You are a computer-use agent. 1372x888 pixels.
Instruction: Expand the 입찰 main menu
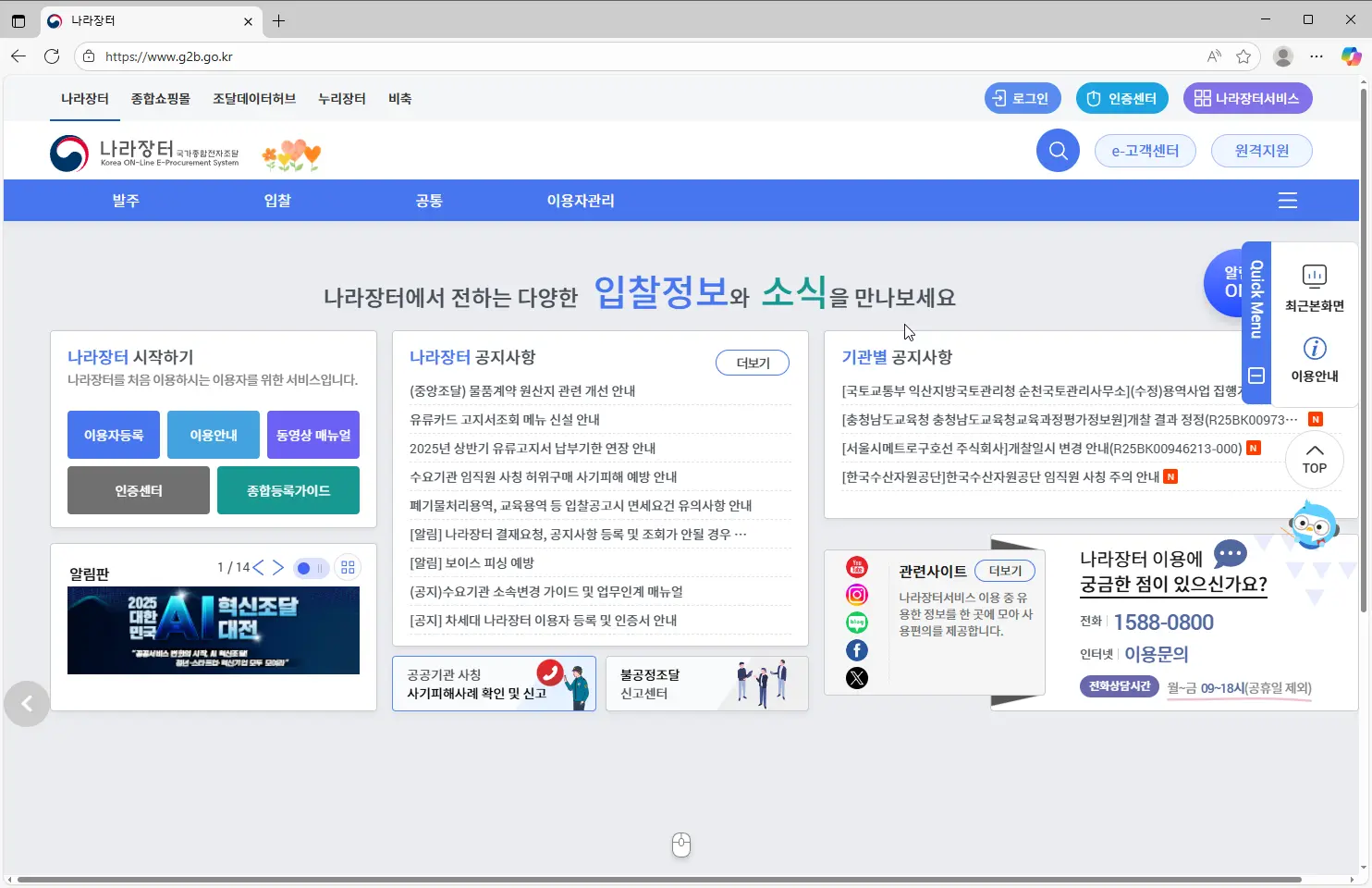coord(277,201)
